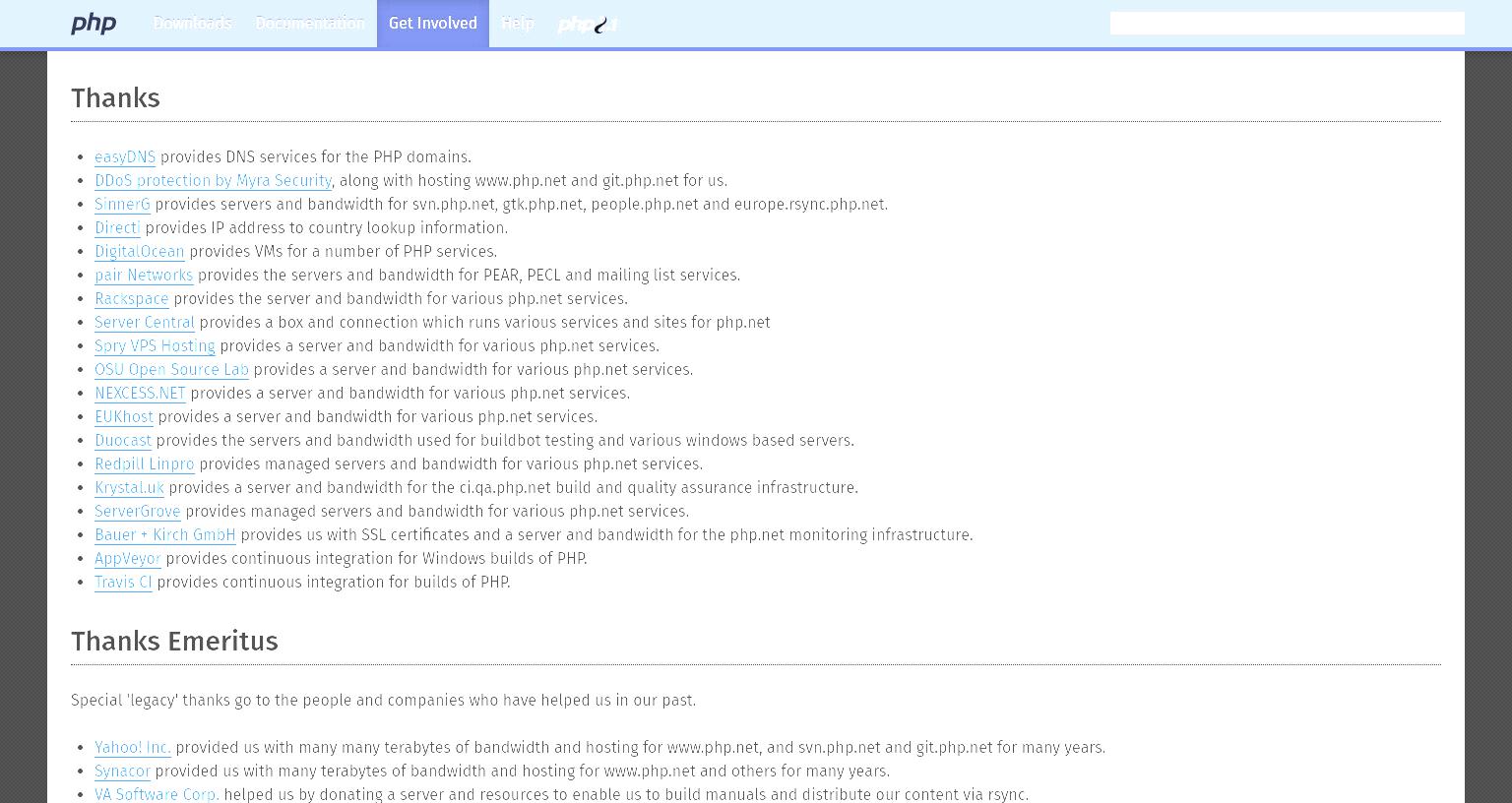The image size is (1512, 803).
Task: Open the Krystal.uk link
Action: [129, 488]
